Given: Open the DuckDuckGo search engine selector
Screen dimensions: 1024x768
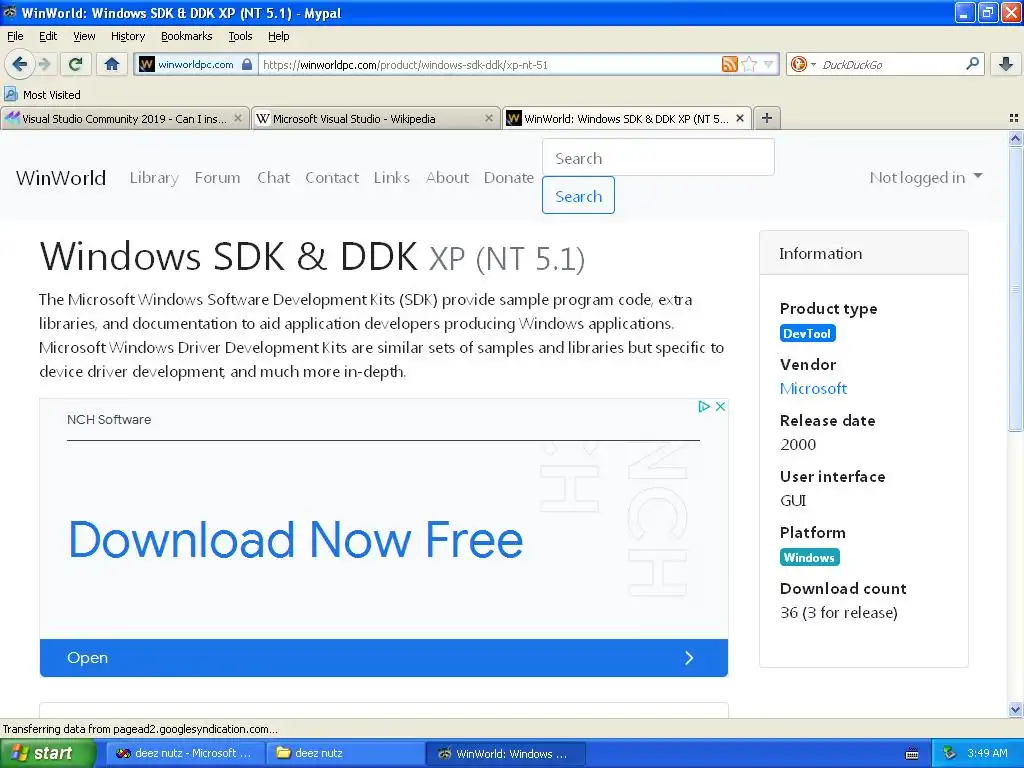Looking at the screenshot, I should [803, 64].
